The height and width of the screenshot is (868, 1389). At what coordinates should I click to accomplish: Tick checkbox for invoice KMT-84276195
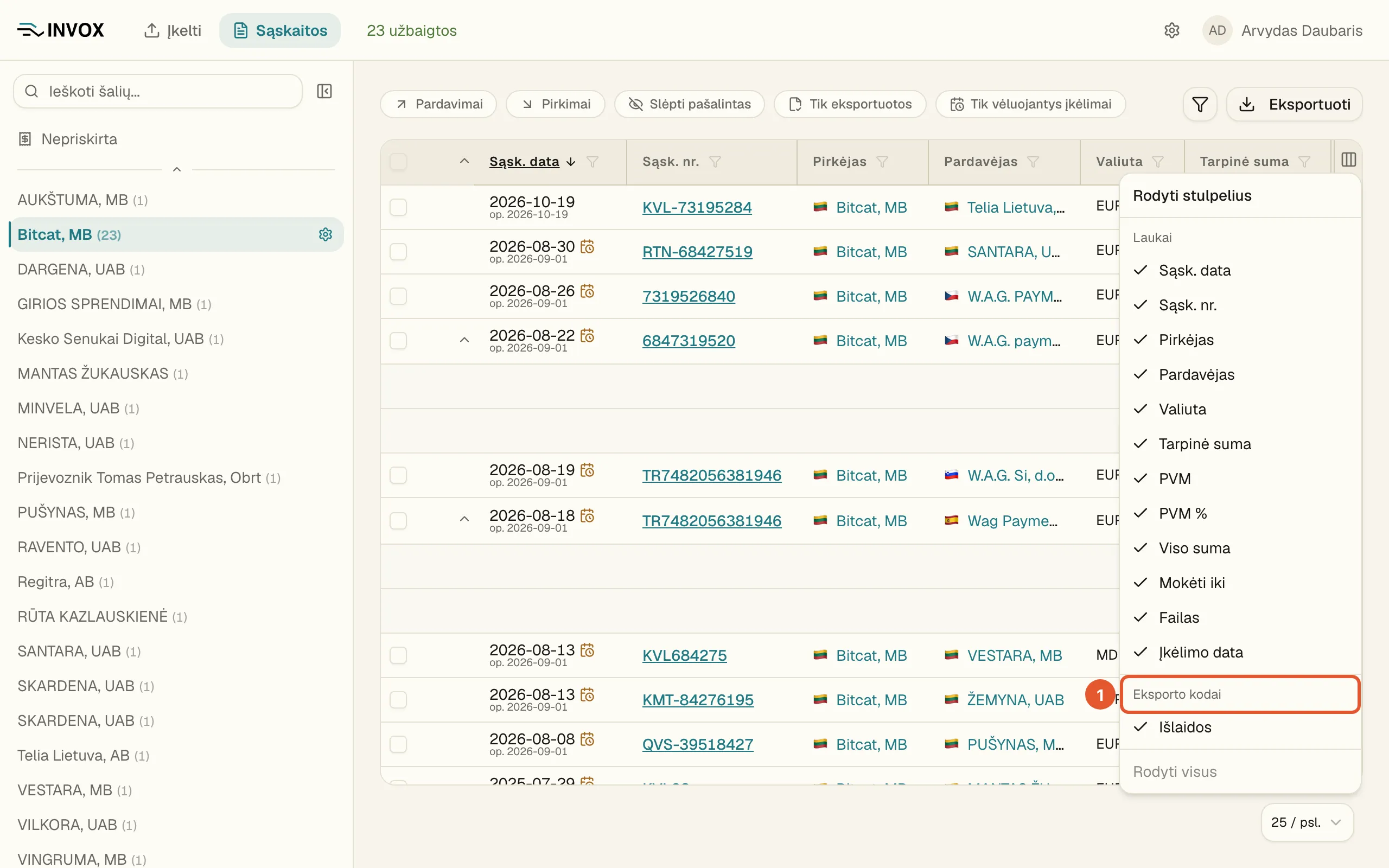[x=398, y=700]
